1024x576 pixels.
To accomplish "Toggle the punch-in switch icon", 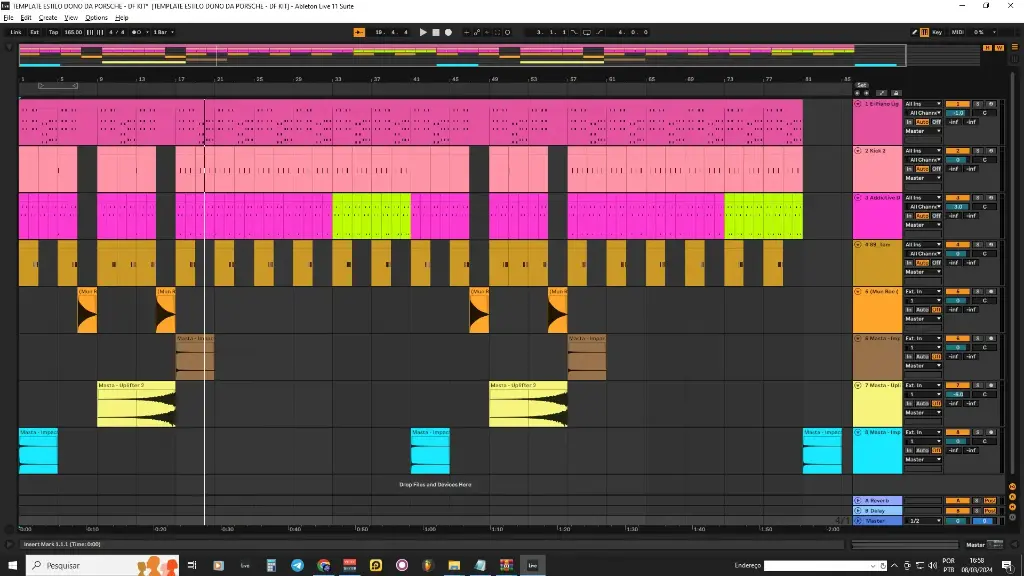I will pos(575,32).
